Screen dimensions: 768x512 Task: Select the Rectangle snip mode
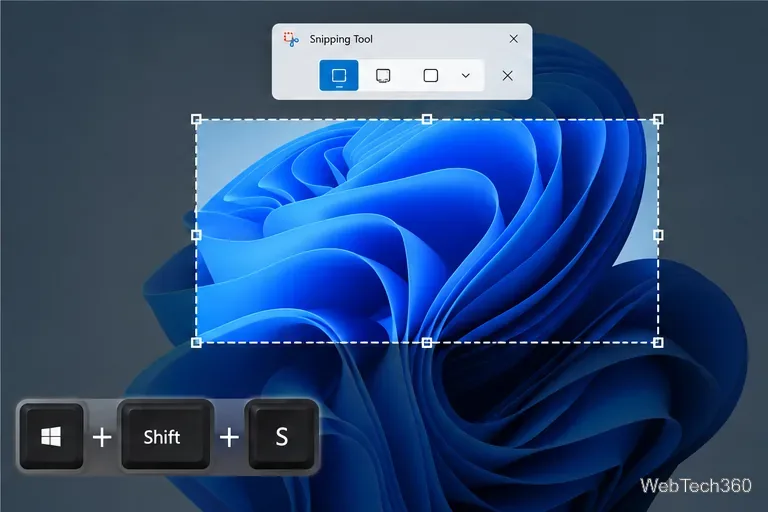[338, 75]
